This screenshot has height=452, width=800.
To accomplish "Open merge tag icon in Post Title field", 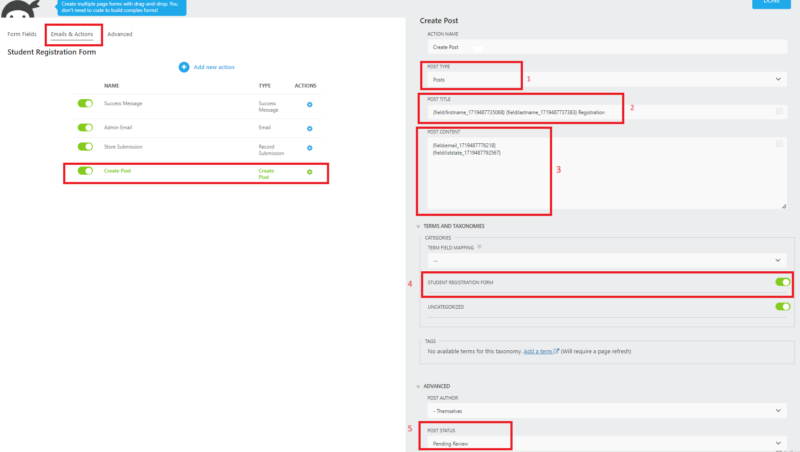I will [779, 111].
